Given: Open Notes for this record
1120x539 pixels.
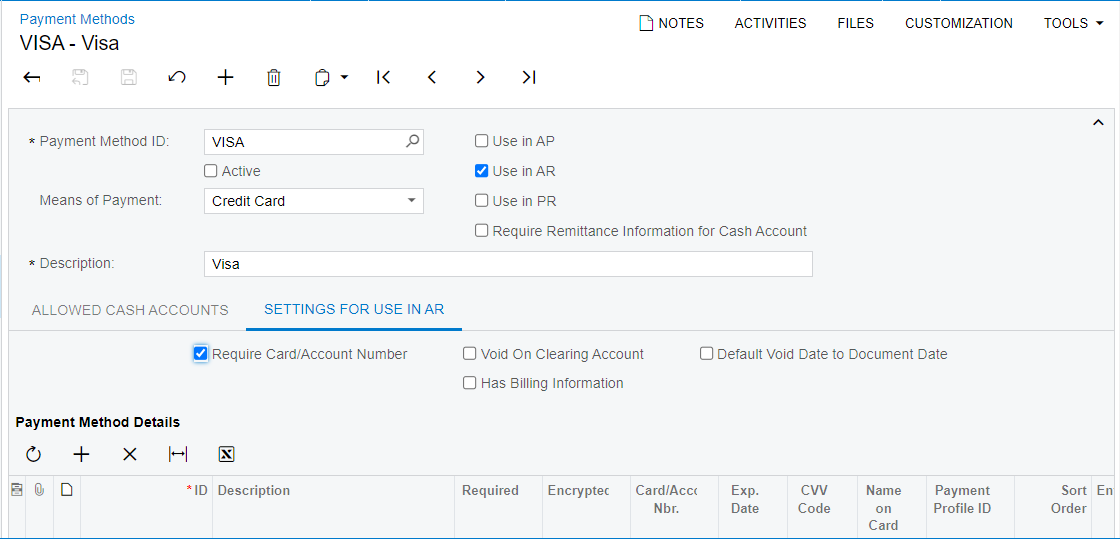Looking at the screenshot, I should [x=671, y=24].
